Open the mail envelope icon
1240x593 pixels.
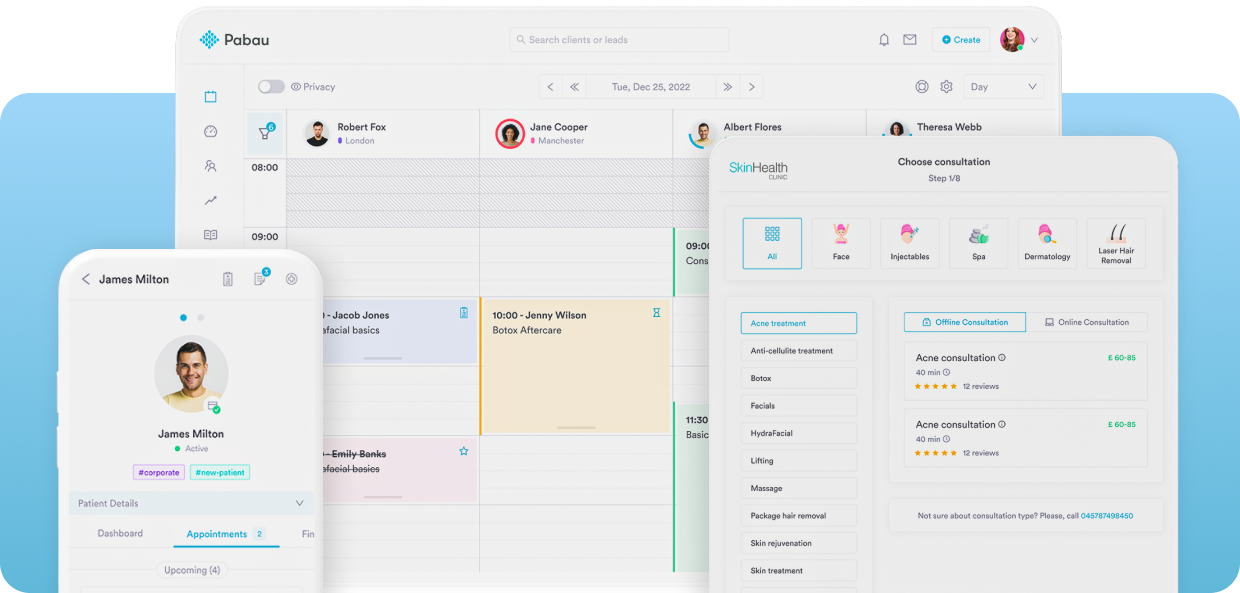tap(910, 40)
